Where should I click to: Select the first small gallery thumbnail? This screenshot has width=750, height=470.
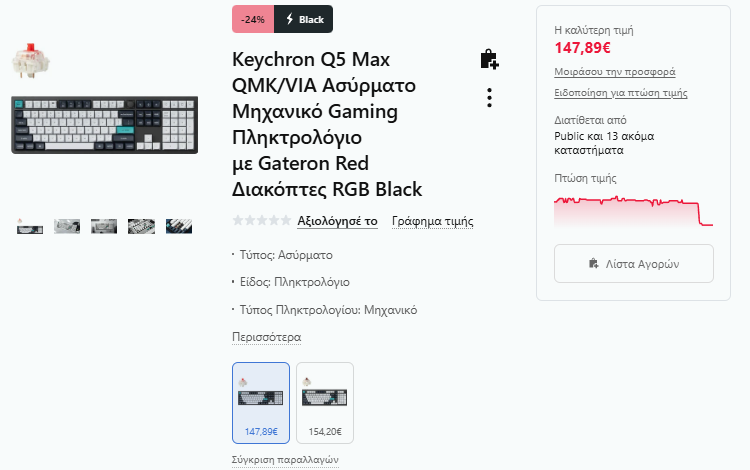[x=30, y=226]
